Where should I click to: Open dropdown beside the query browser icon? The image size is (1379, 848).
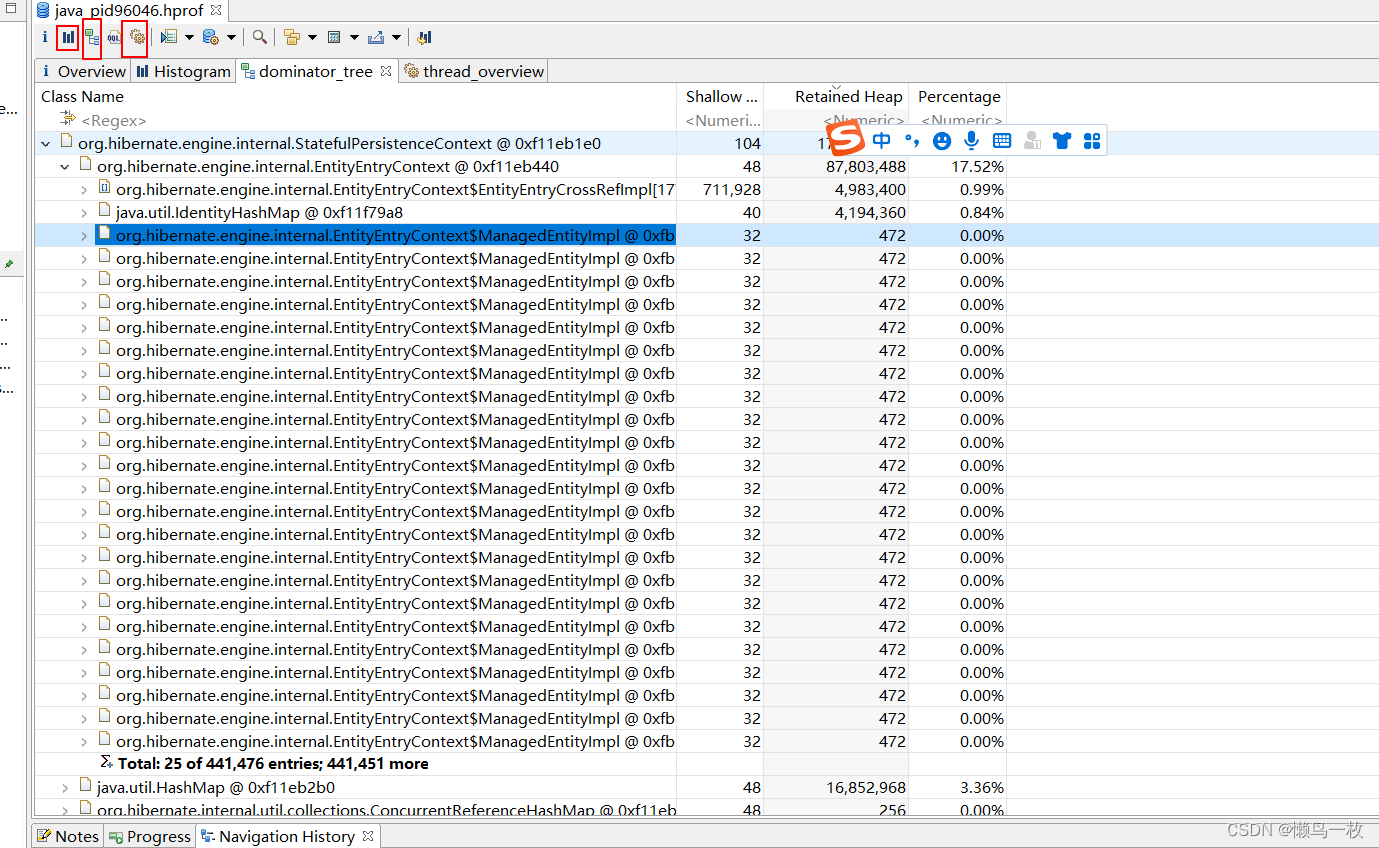click(x=231, y=38)
